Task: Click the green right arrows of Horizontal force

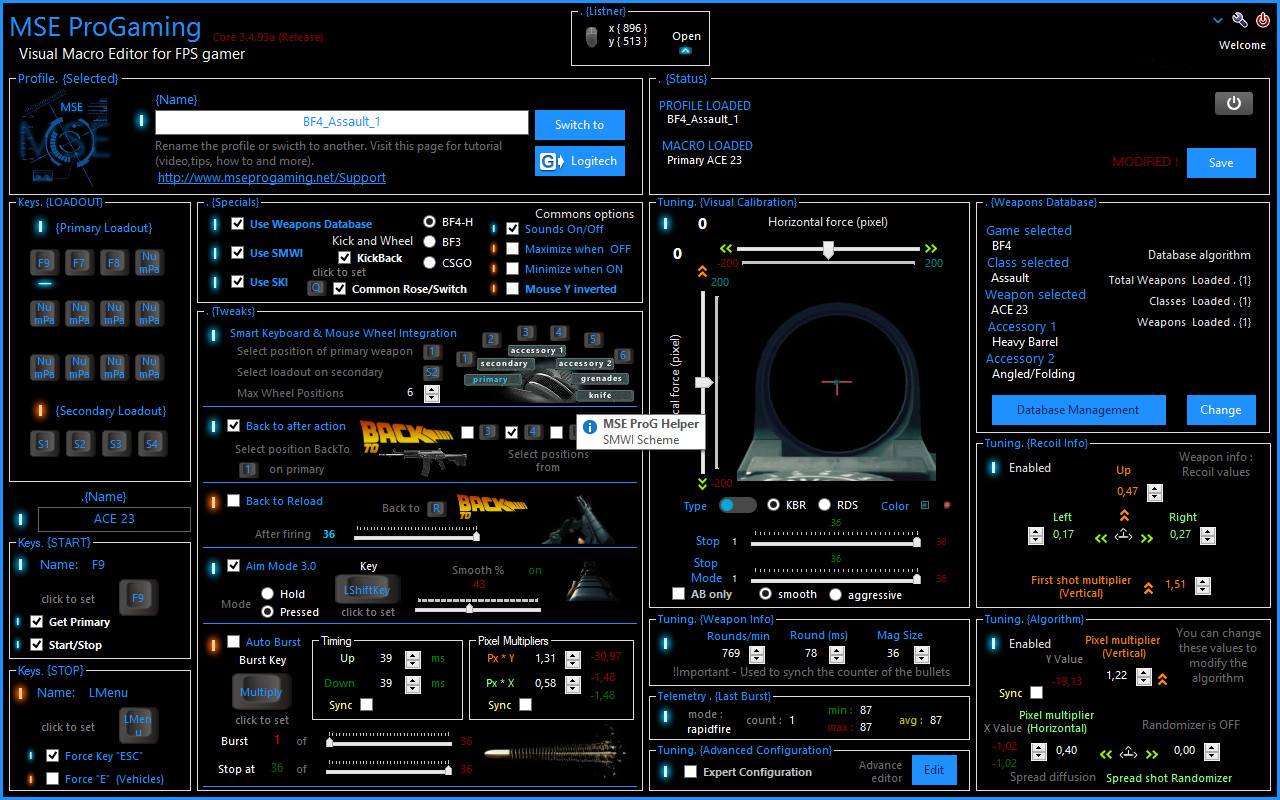Action: pyautogui.click(x=931, y=249)
